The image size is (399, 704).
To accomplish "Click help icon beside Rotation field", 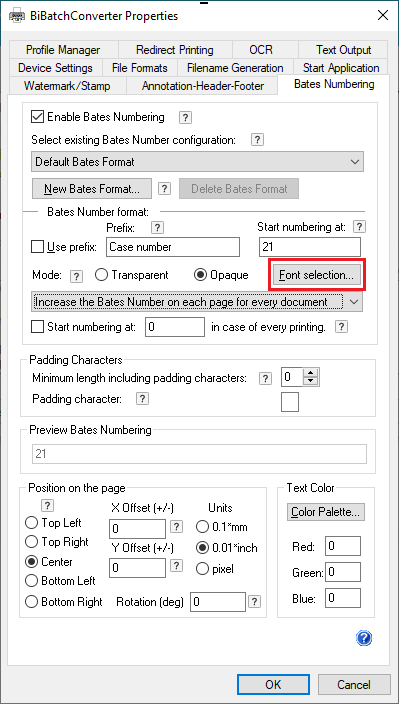I will 255,601.
